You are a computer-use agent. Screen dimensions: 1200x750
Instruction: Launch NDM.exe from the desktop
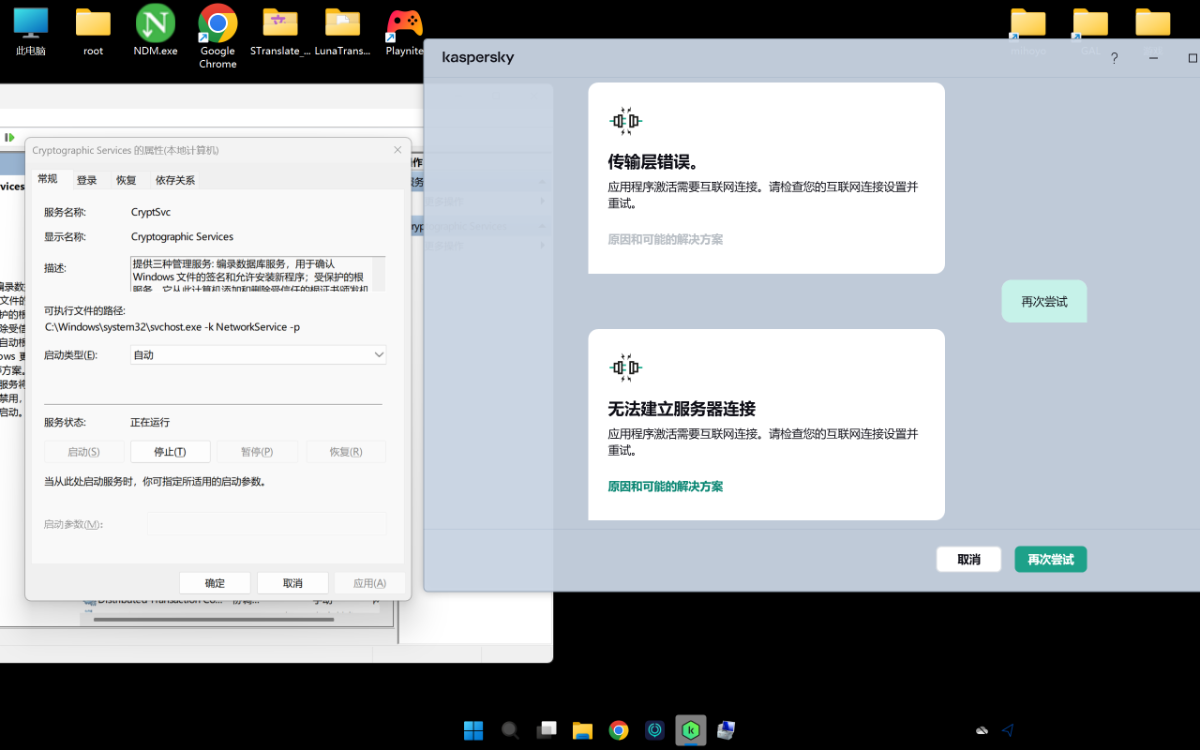[155, 32]
